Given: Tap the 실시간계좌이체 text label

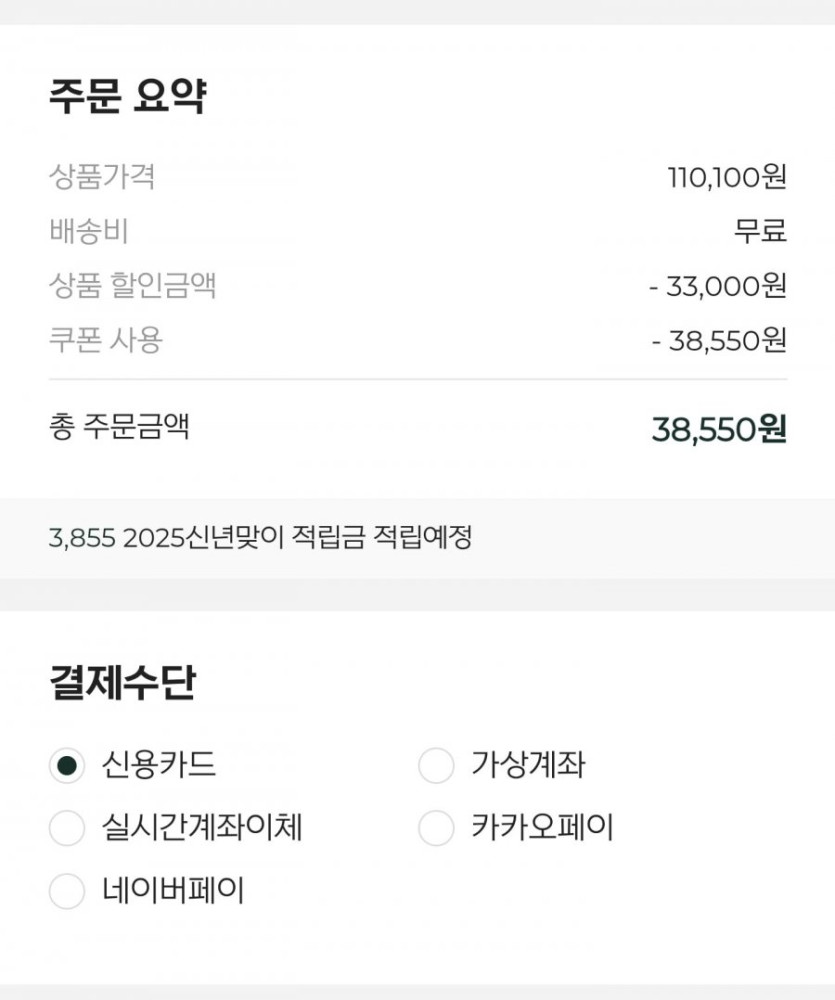Looking at the screenshot, I should (202, 827).
